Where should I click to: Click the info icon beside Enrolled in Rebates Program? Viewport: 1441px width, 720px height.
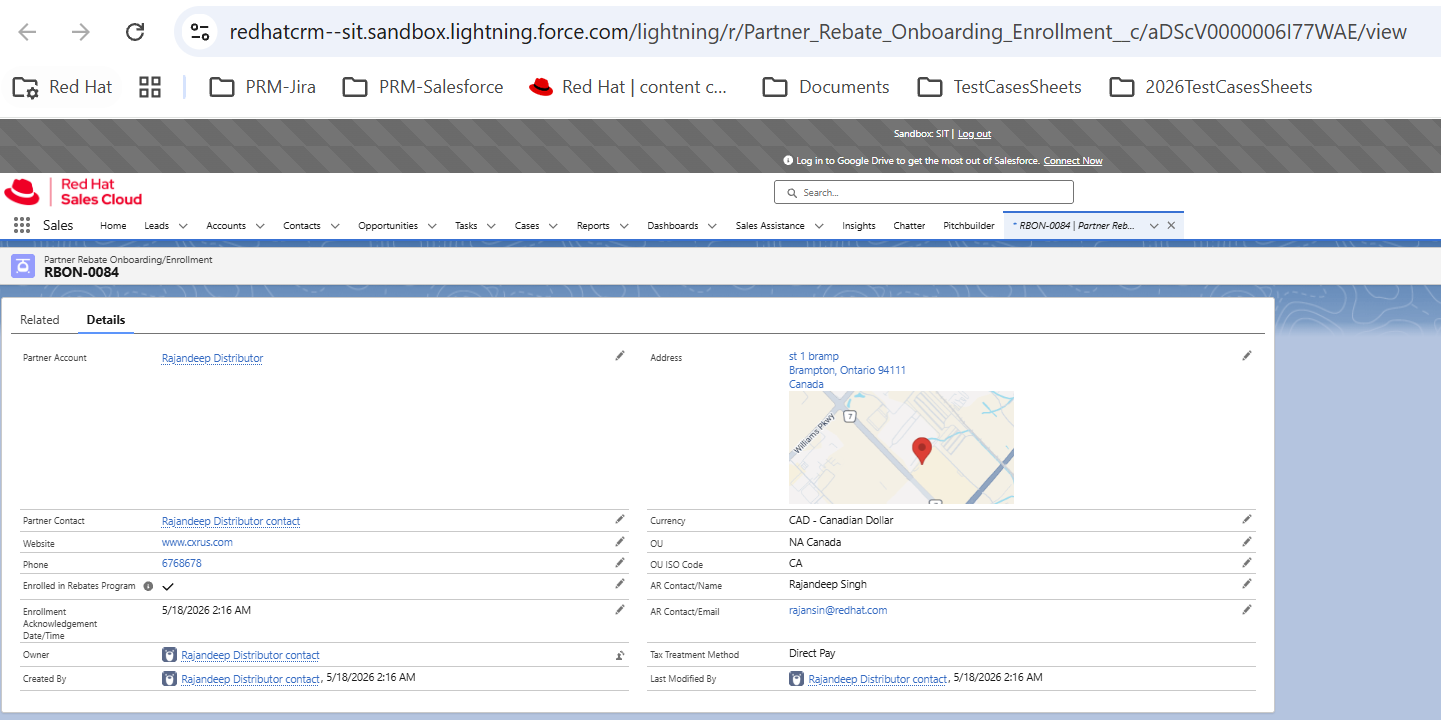pos(148,586)
